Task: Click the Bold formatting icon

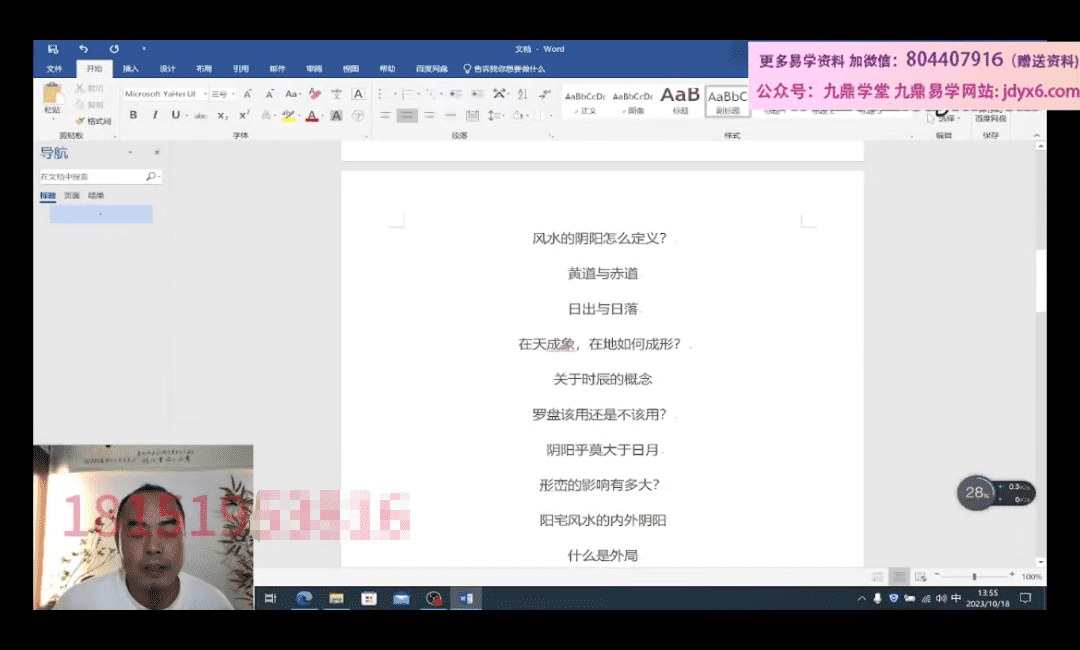Action: (133, 115)
